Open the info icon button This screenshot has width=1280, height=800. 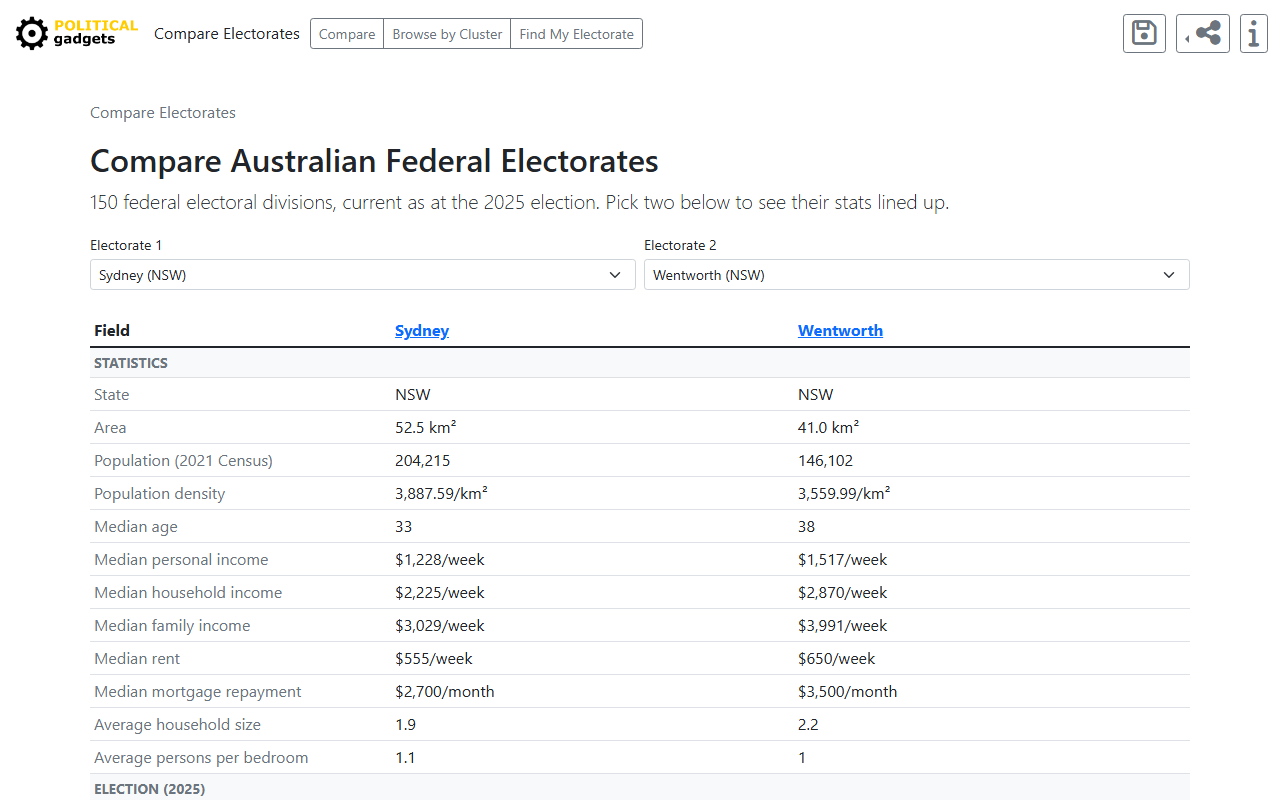1254,33
